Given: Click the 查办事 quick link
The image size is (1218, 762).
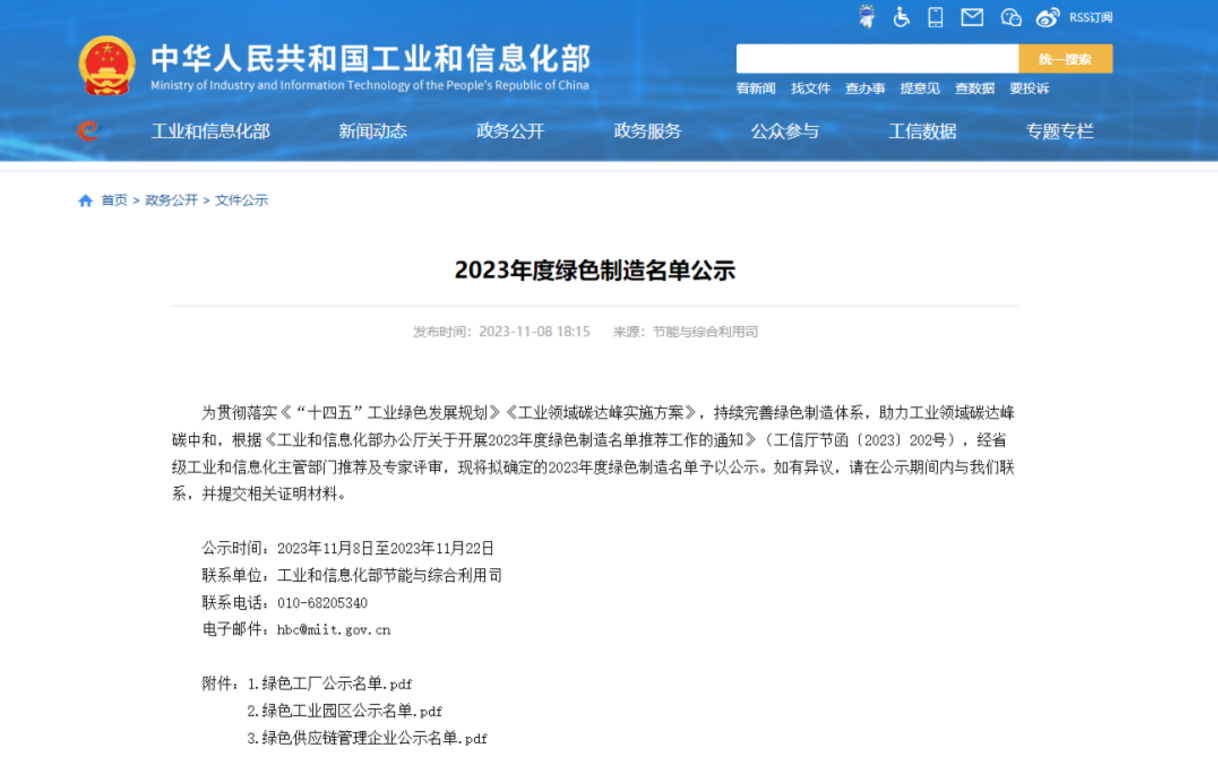Looking at the screenshot, I should 865,88.
